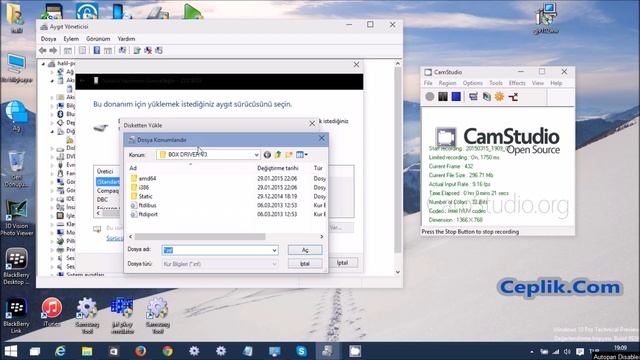Screen dimensions: 640x360
Task: Go up one folder level in file dialog
Action: coord(278,155)
